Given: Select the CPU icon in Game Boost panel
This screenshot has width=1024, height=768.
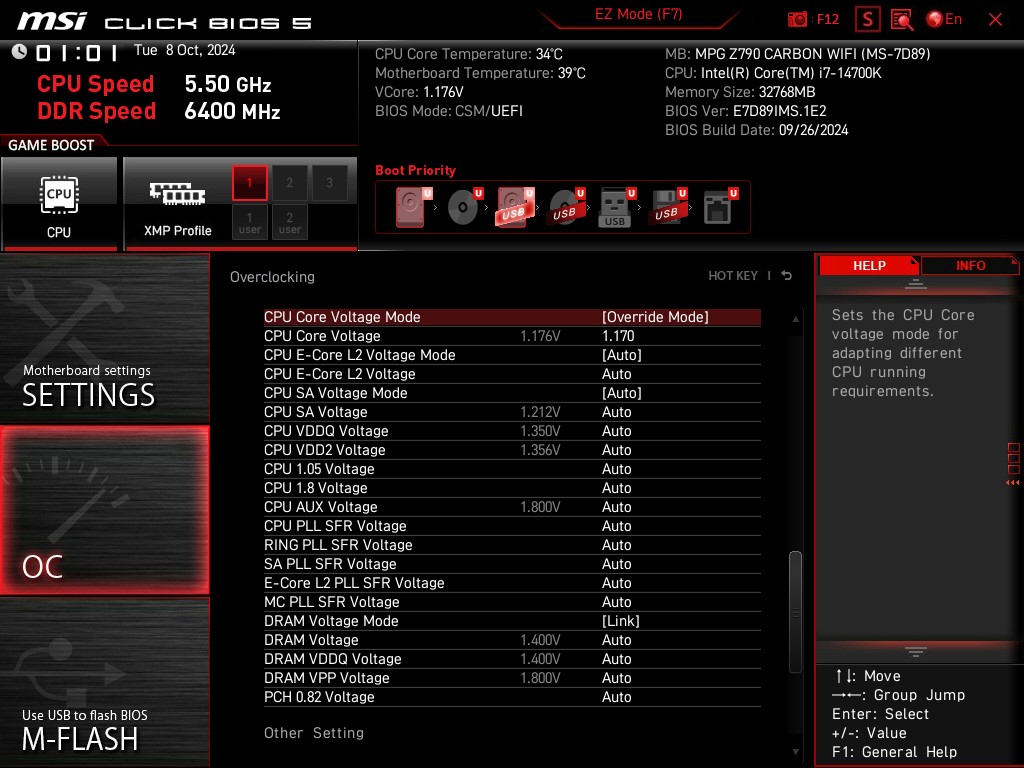Looking at the screenshot, I should [x=59, y=196].
